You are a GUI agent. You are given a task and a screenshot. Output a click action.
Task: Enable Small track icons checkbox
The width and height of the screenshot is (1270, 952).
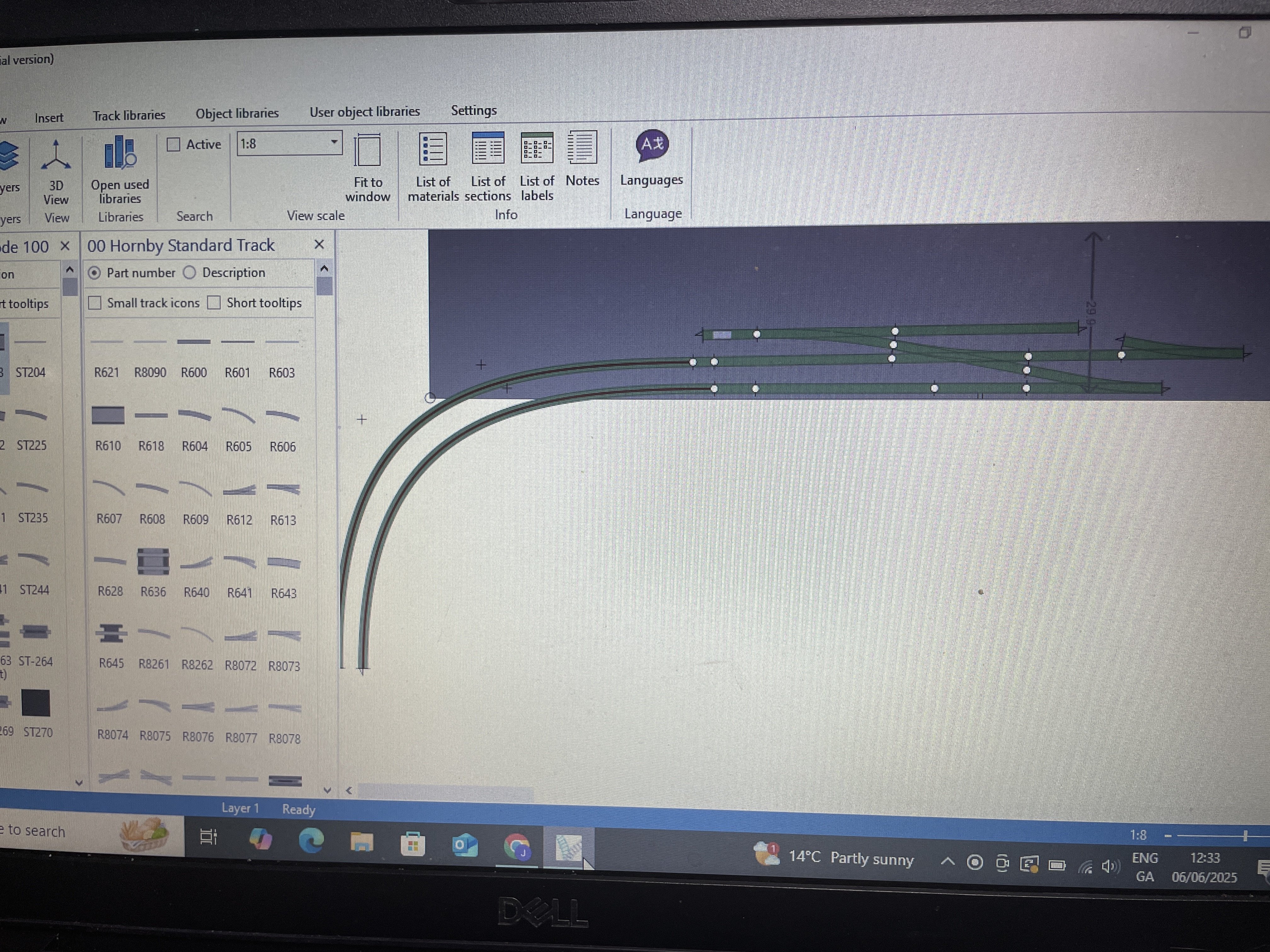[95, 303]
